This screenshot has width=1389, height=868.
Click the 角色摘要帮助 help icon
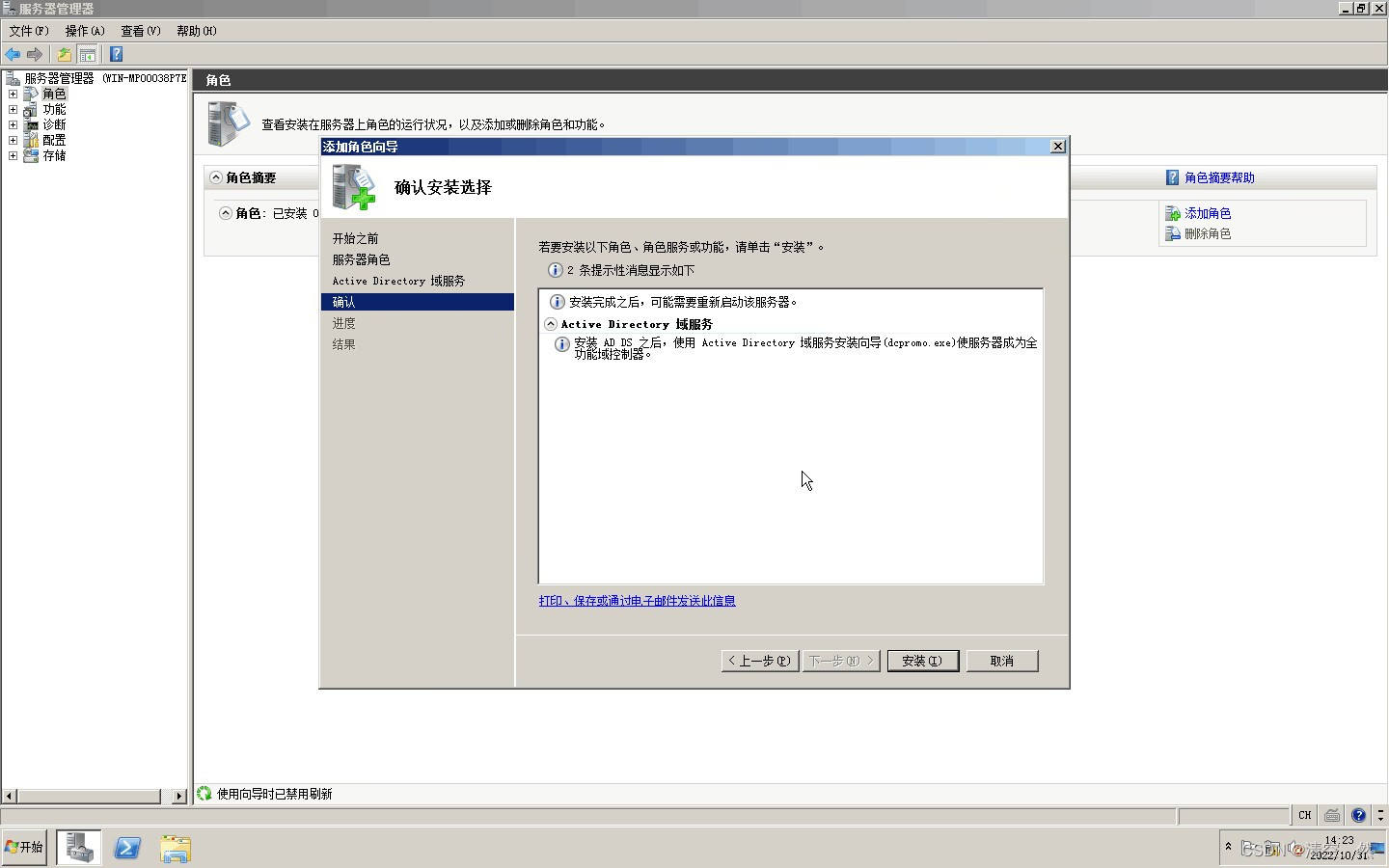coord(1173,177)
